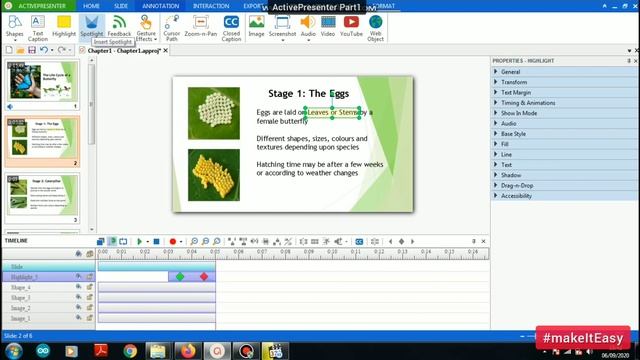Open Google Chrome from the taskbar
Viewport: 640px width, 360px height.
tap(130, 351)
